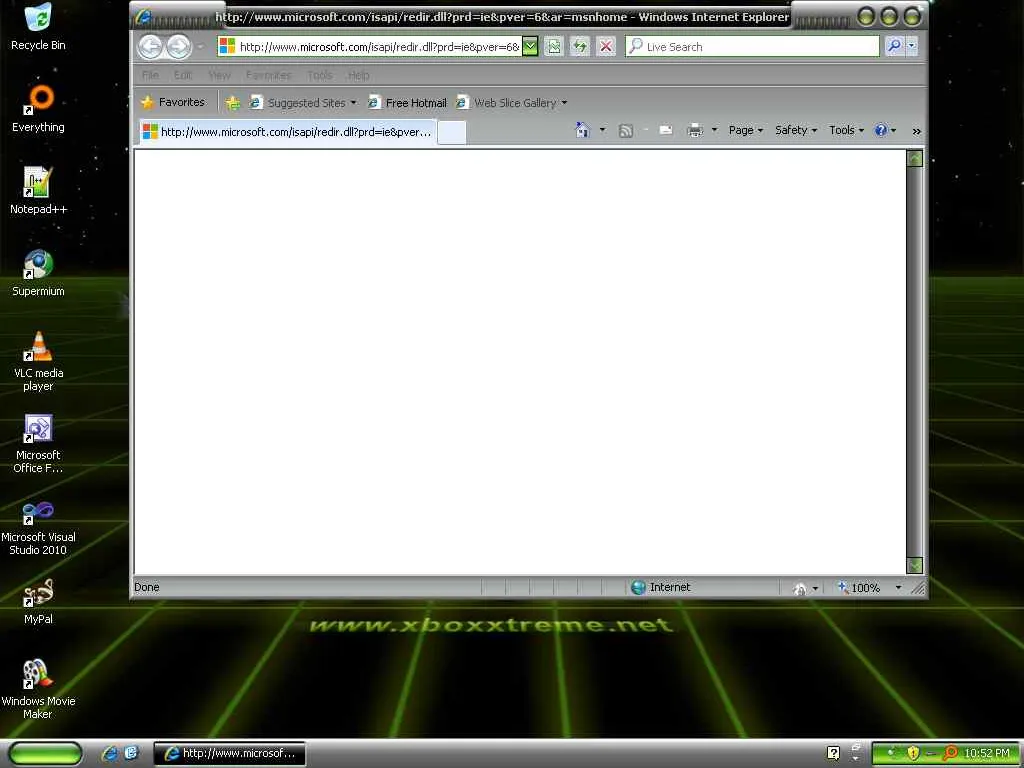
Task: Click the Done status text
Action: click(x=147, y=587)
